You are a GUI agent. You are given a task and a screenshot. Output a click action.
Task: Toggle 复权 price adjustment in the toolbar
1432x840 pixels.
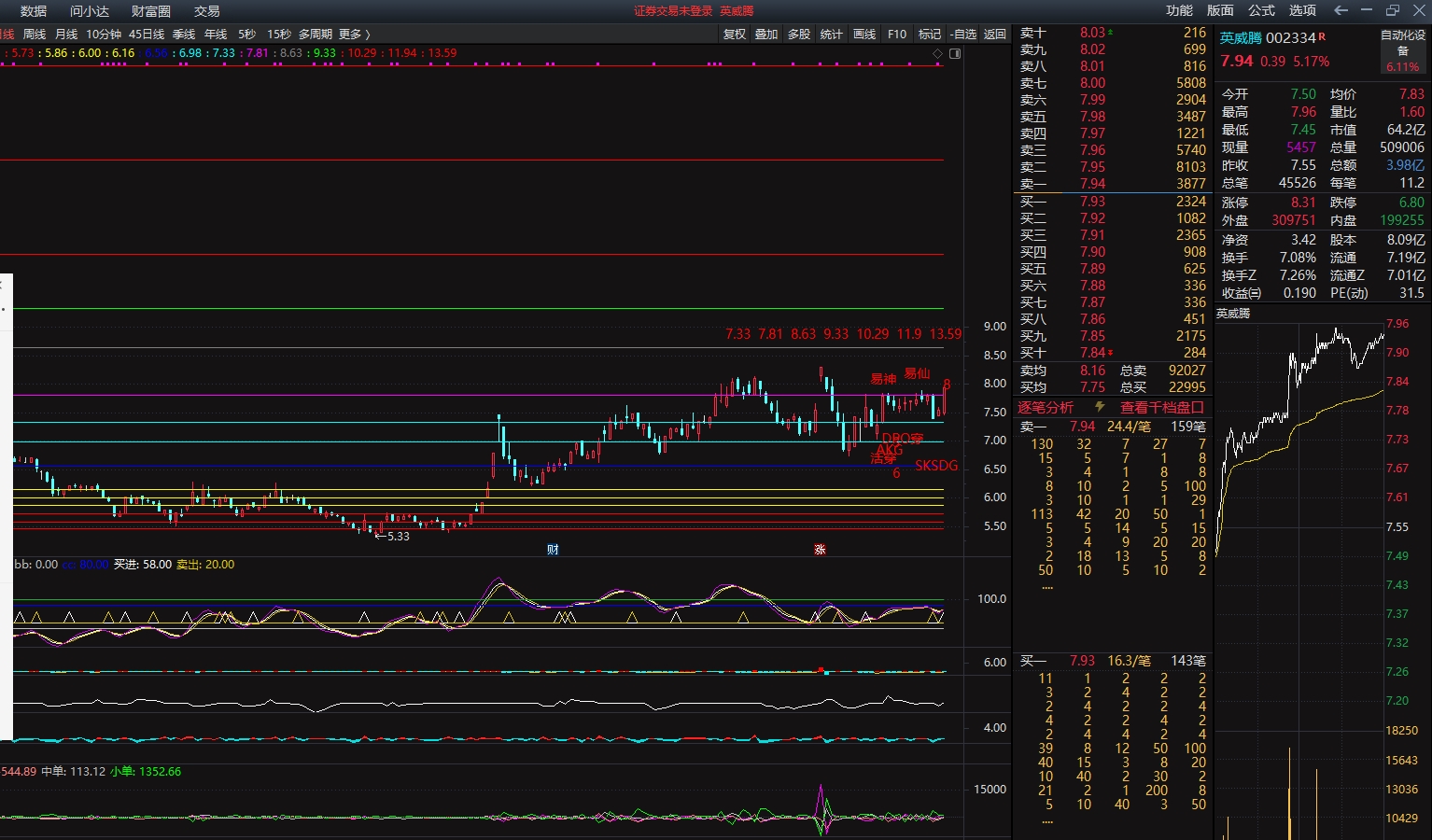point(735,35)
